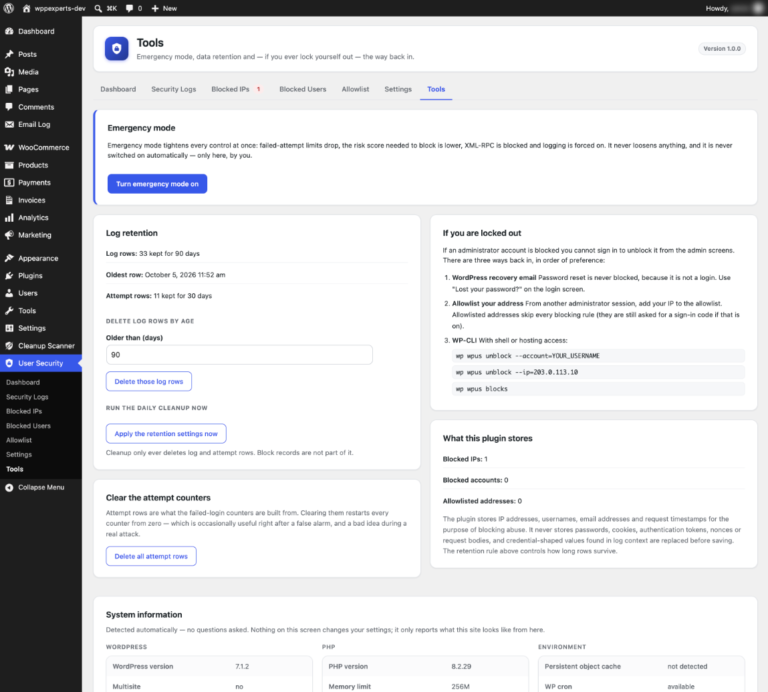Click the Invoices icon in sidebar
This screenshot has width=768, height=692.
click(9, 200)
